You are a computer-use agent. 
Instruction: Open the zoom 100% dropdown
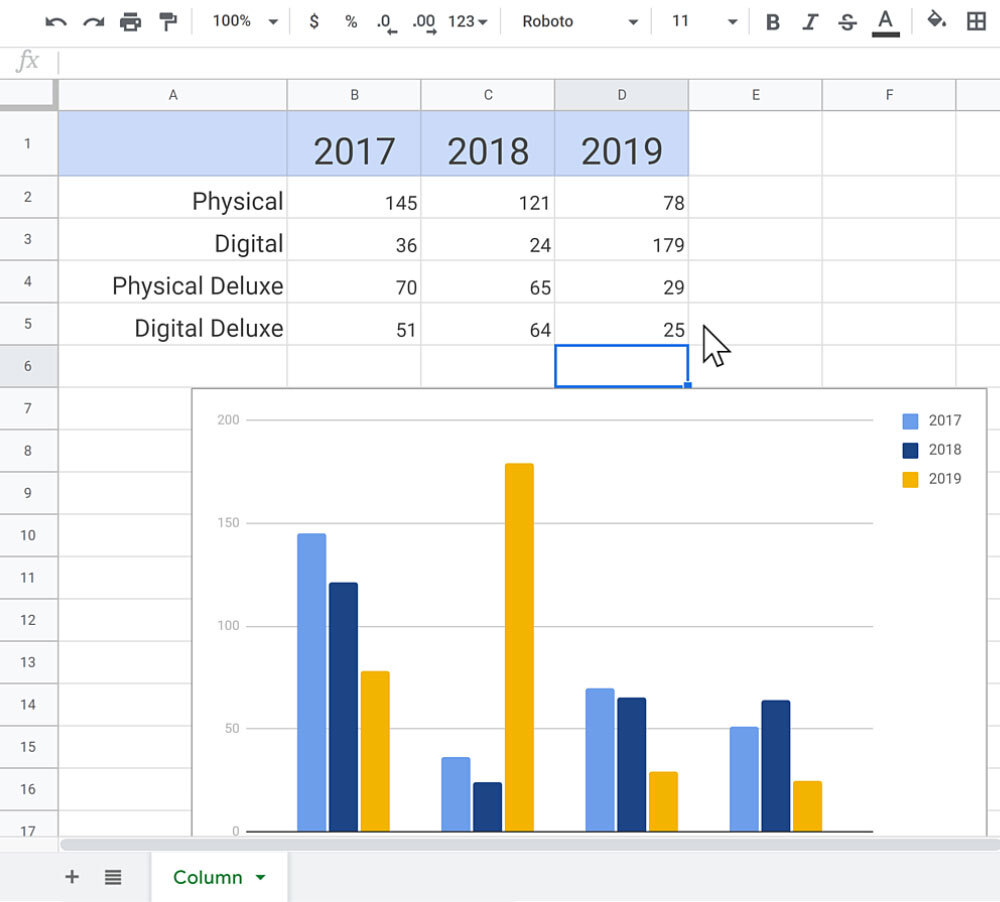246,22
